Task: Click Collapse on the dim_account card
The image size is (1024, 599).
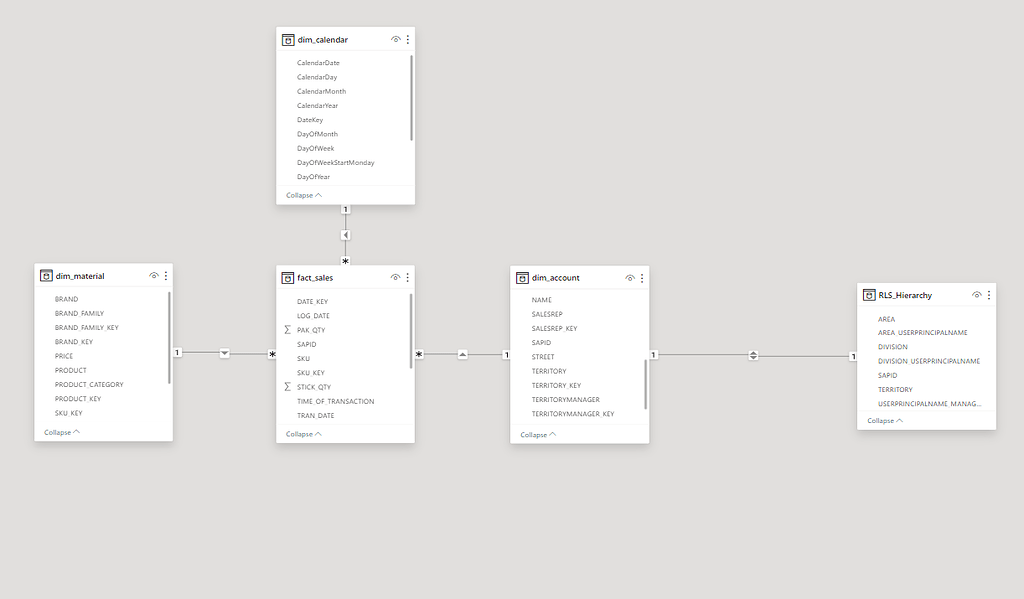Action: (535, 434)
